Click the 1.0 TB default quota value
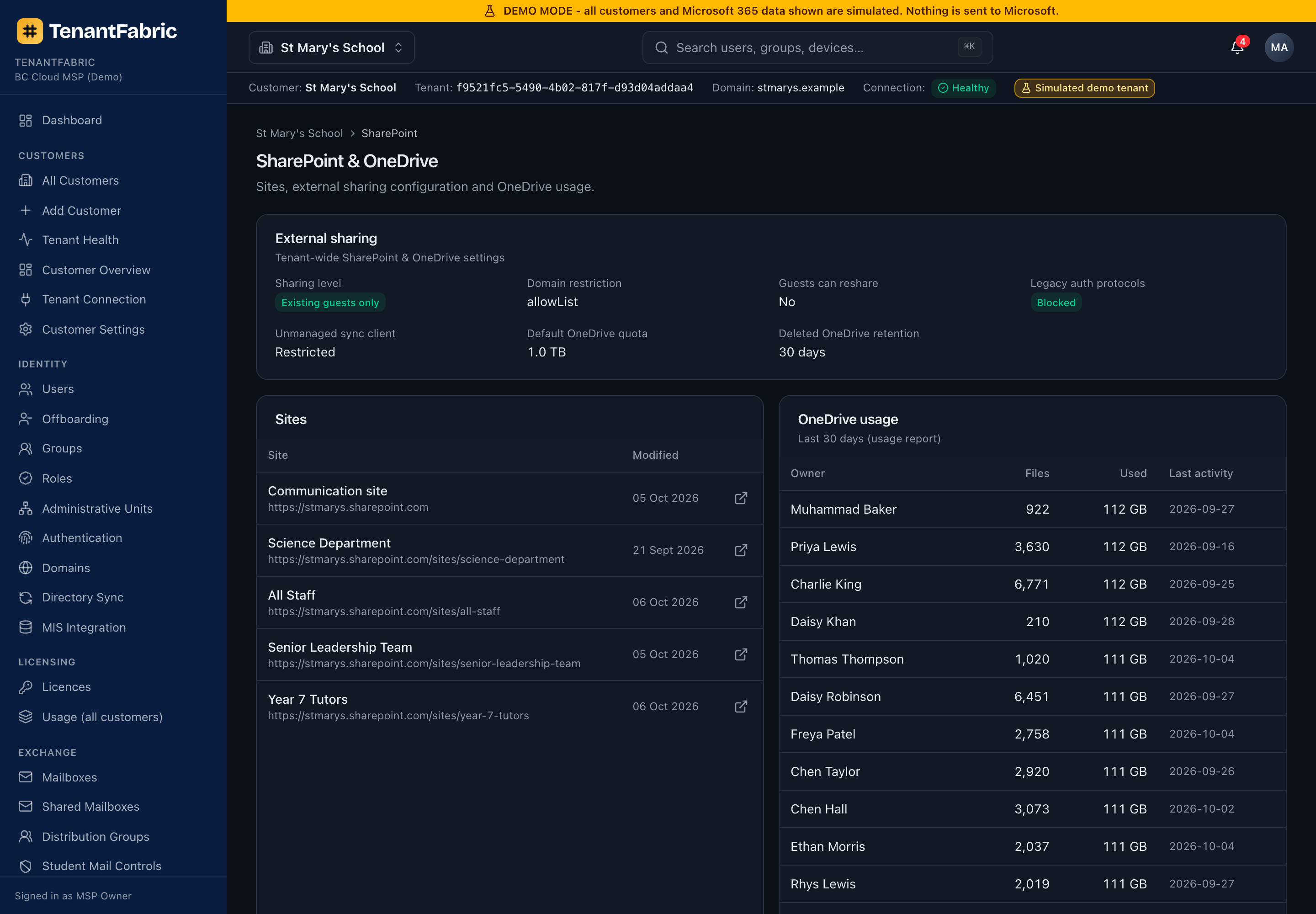 pyautogui.click(x=546, y=352)
